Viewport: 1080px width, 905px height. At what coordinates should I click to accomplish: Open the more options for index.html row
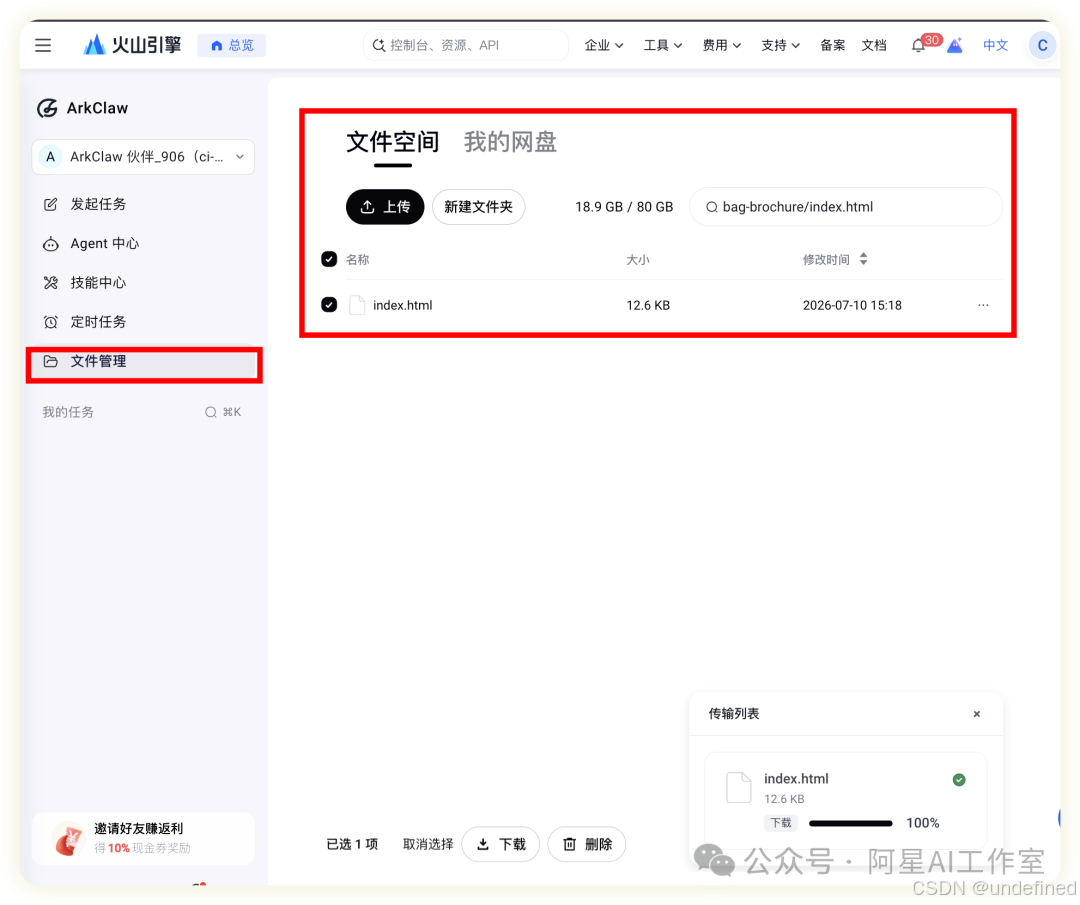coord(983,305)
